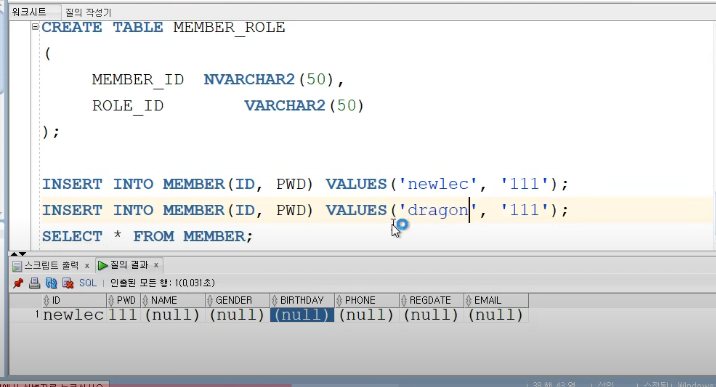The width and height of the screenshot is (716, 387).
Task: Click the splitter collapse arrows above result tabs
Action: (18, 254)
